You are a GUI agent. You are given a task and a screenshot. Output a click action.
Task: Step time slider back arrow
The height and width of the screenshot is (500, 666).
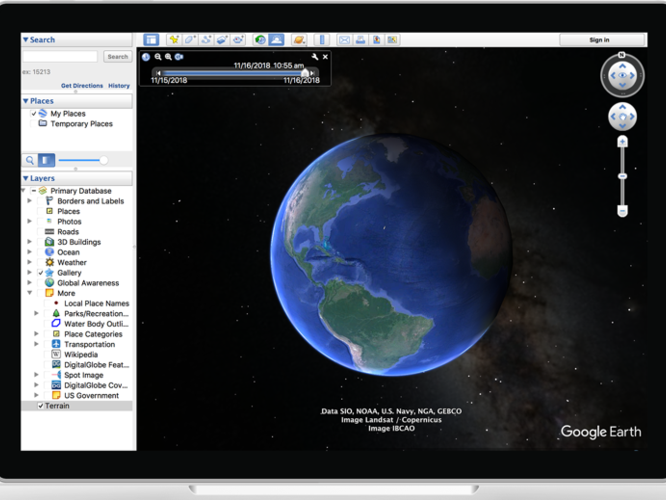(158, 73)
